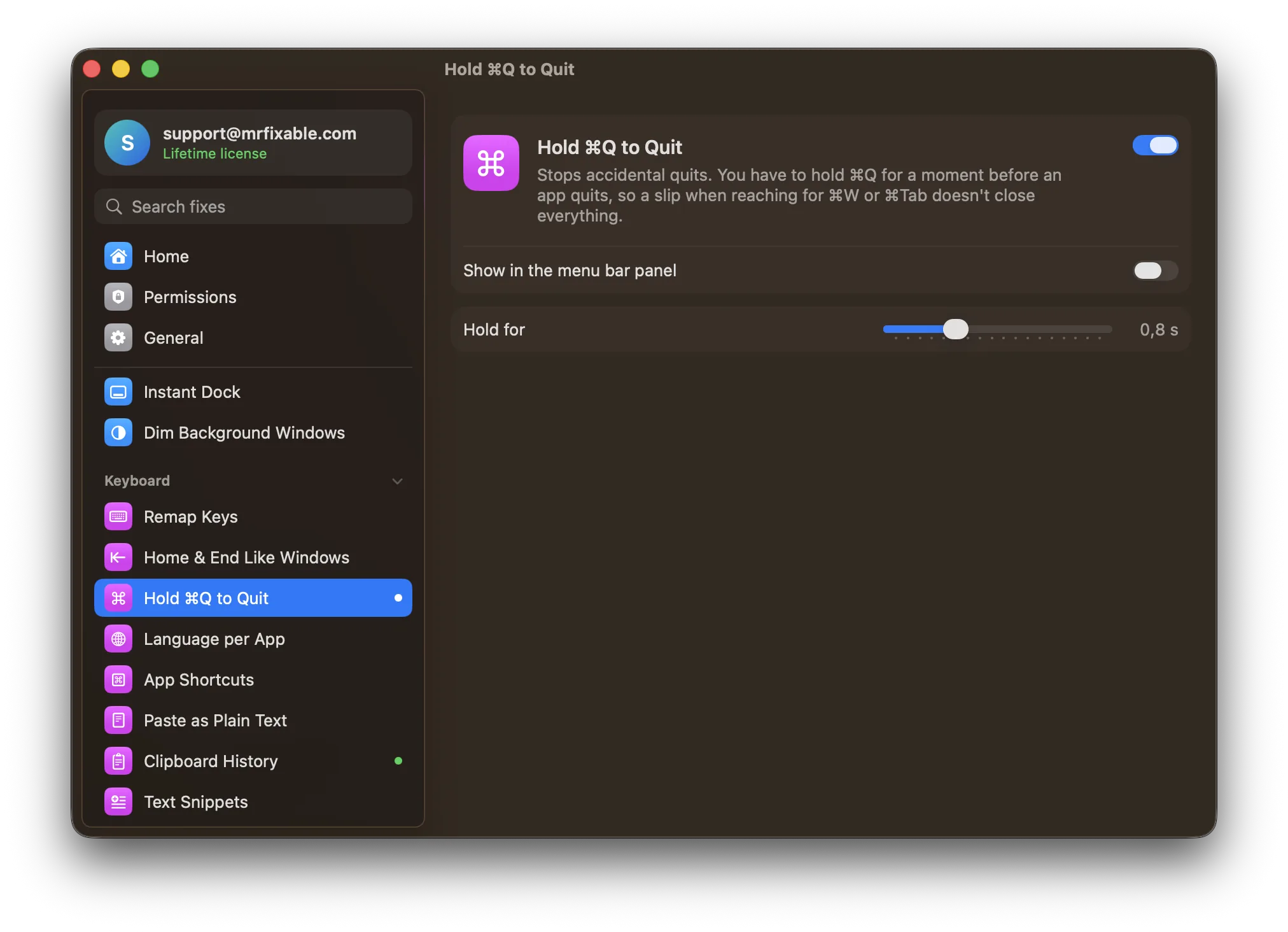Open the Permissions sidebar item
1288x932 pixels.
[x=253, y=297]
